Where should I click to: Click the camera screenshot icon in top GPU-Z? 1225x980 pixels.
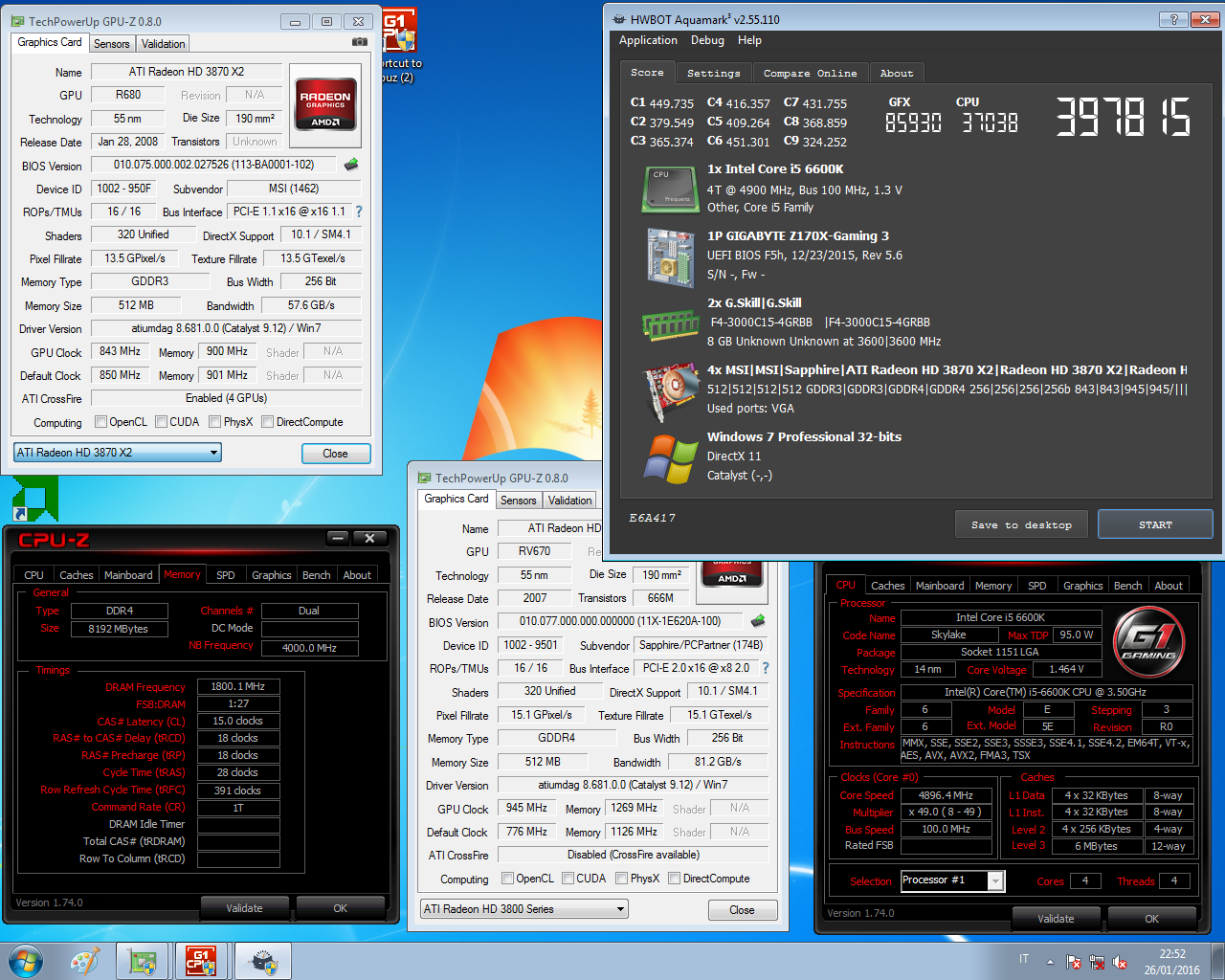tap(359, 42)
